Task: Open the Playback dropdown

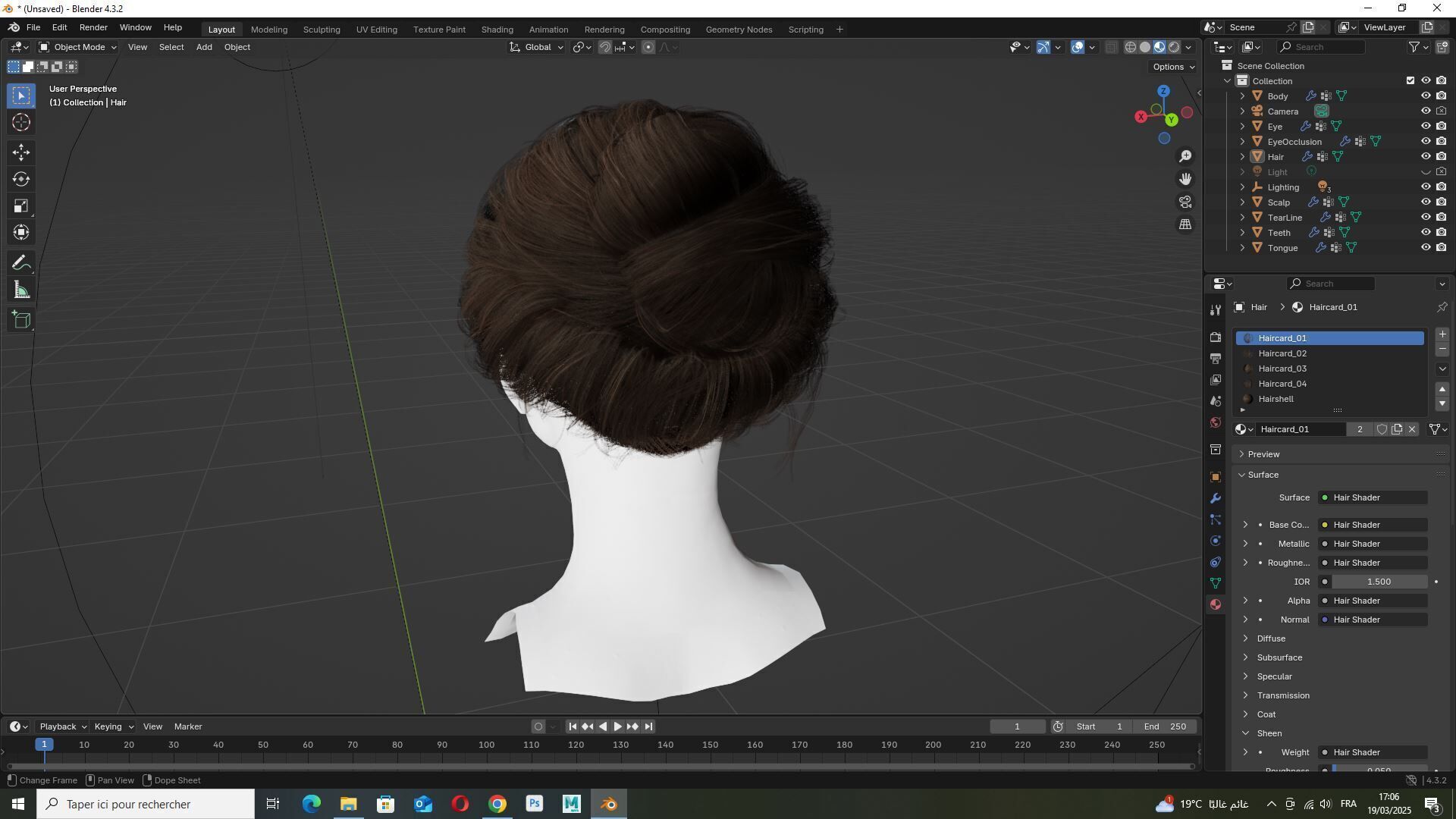Action: pyautogui.click(x=62, y=726)
